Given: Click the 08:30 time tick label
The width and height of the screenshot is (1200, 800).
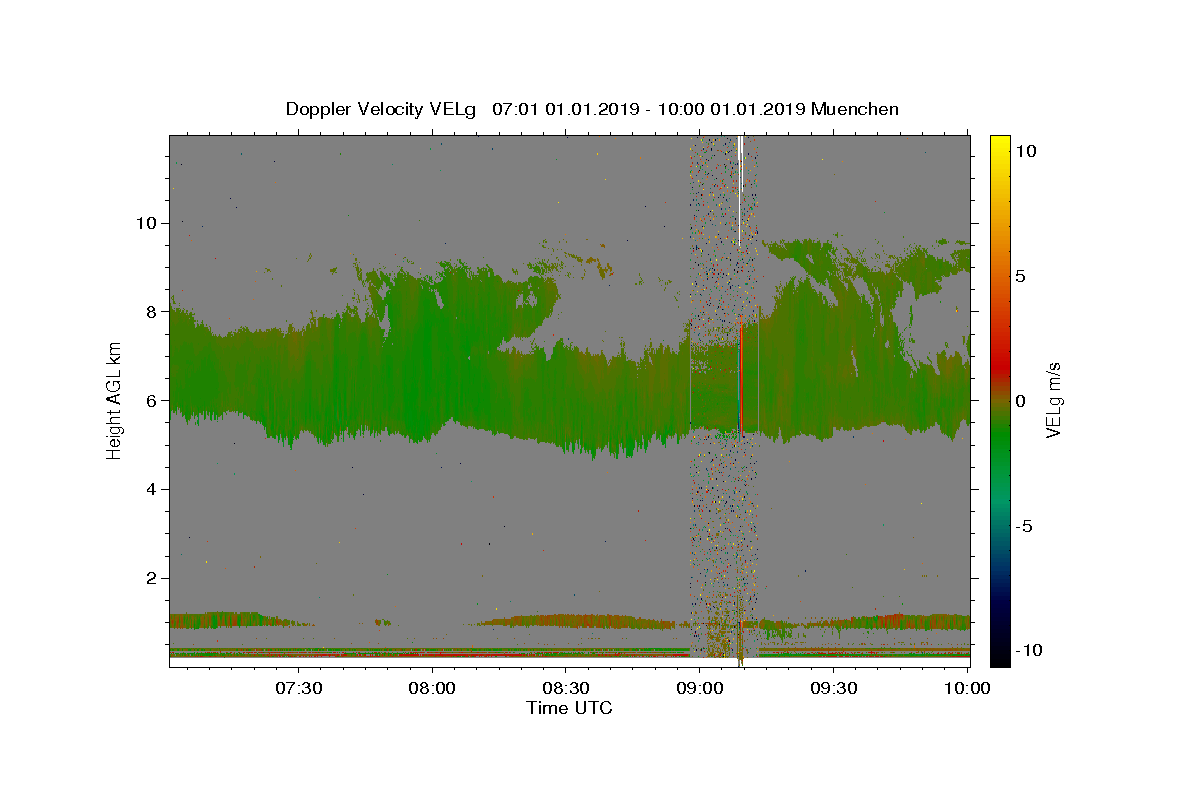Looking at the screenshot, I should (x=566, y=689).
